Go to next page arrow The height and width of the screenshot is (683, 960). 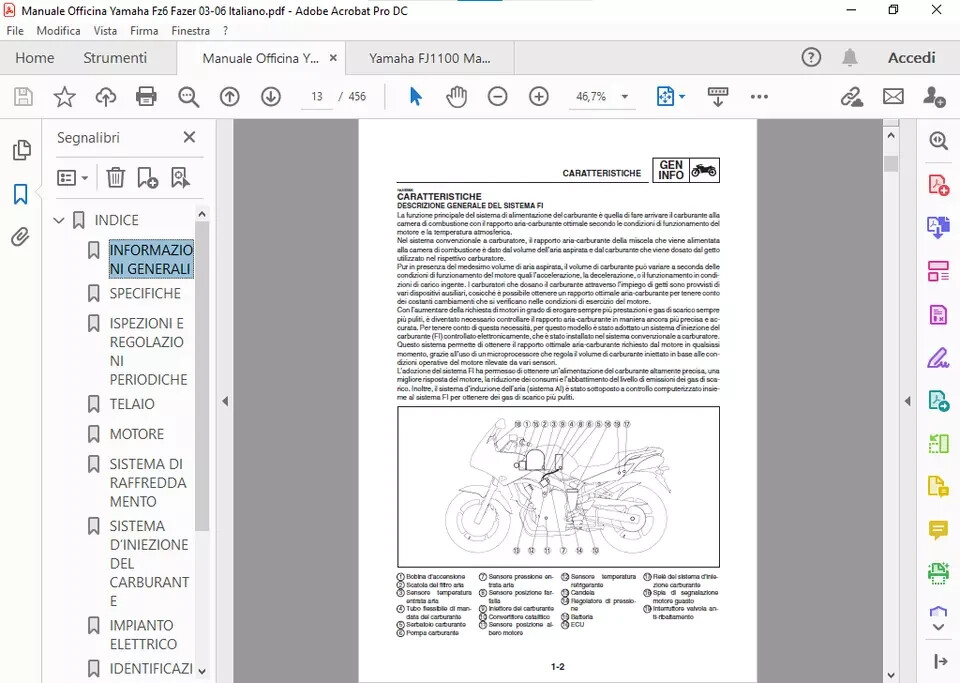pos(271,97)
